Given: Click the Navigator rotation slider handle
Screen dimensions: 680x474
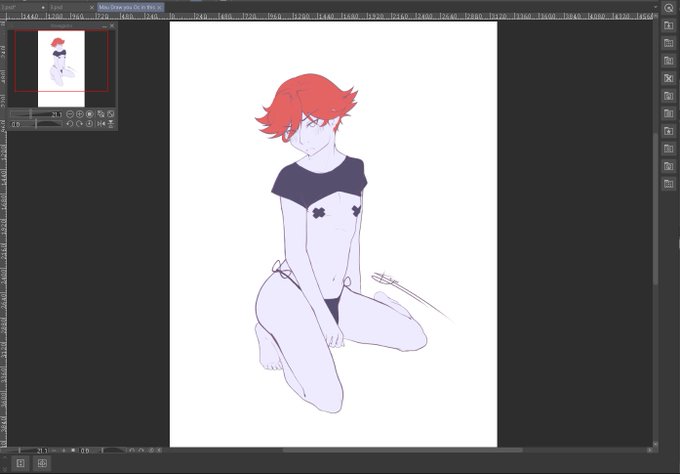Looking at the screenshot, I should [x=36, y=124].
